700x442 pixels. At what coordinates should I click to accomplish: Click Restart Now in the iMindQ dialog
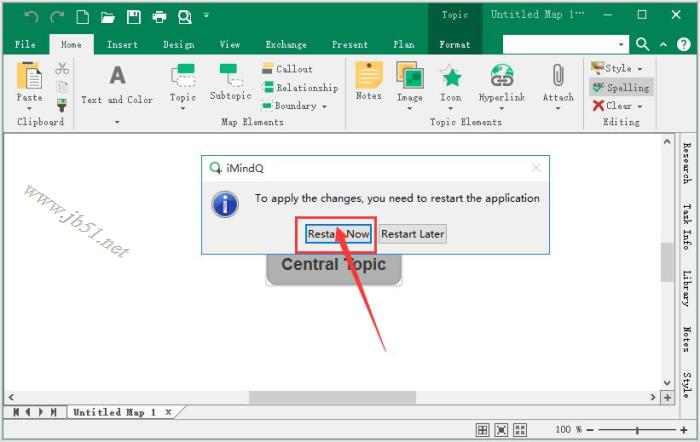click(338, 234)
